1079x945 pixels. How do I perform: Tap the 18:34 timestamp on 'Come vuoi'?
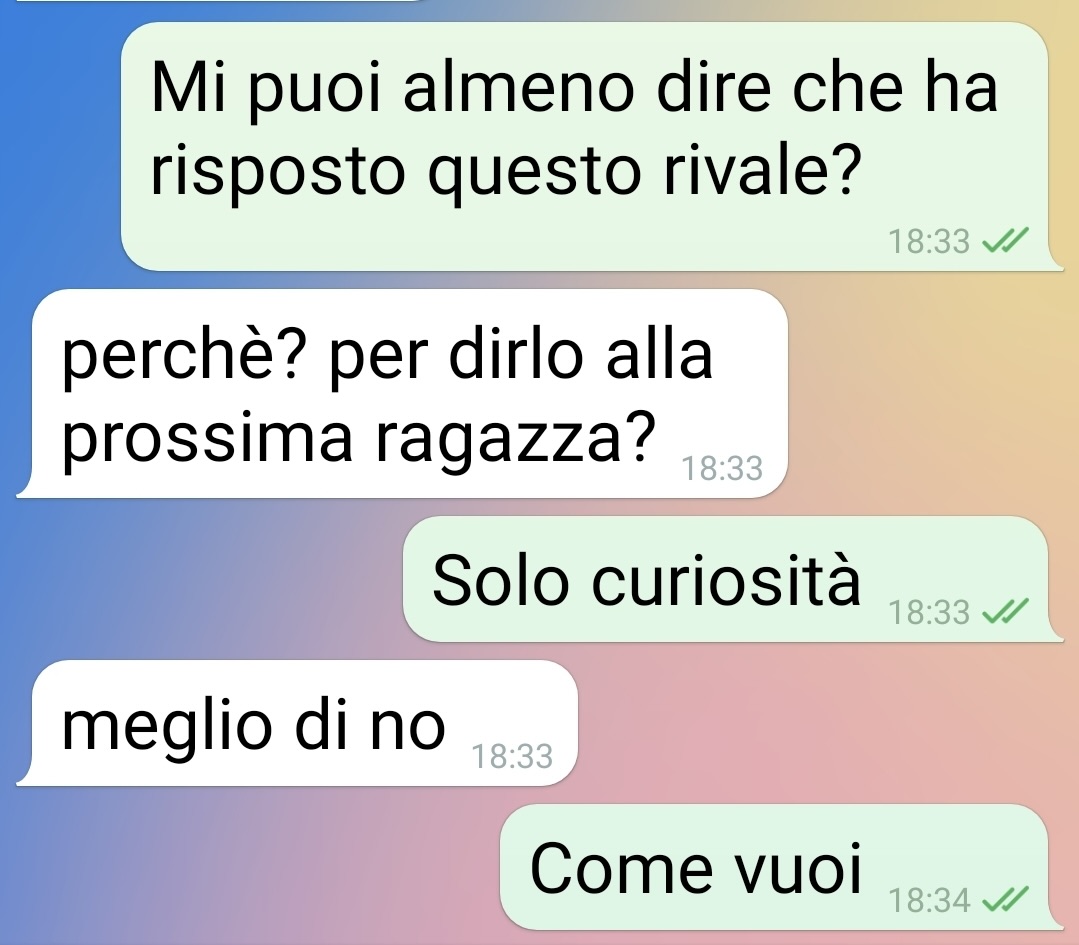929,900
